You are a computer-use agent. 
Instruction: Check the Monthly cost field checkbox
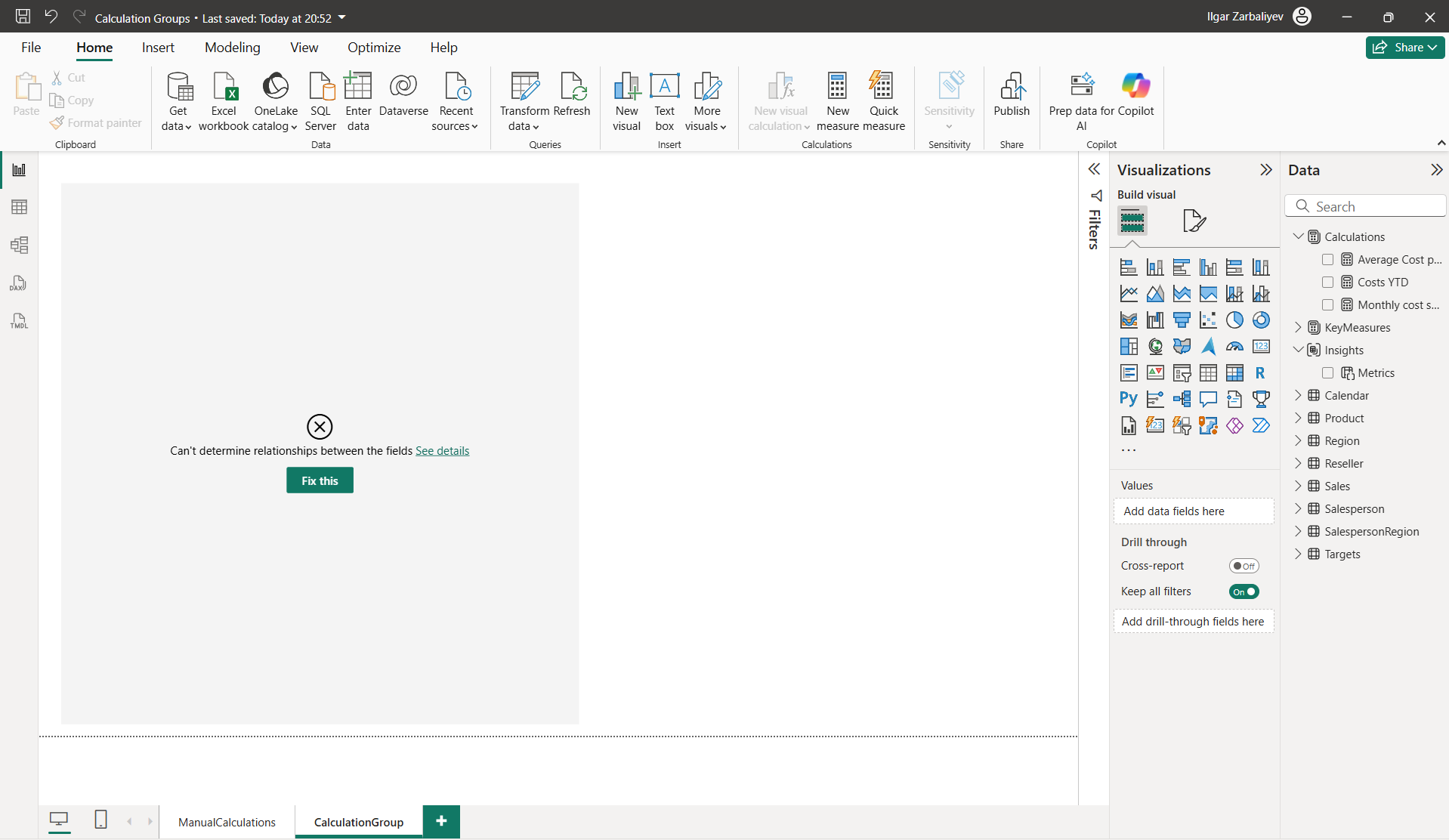pyautogui.click(x=1327, y=305)
